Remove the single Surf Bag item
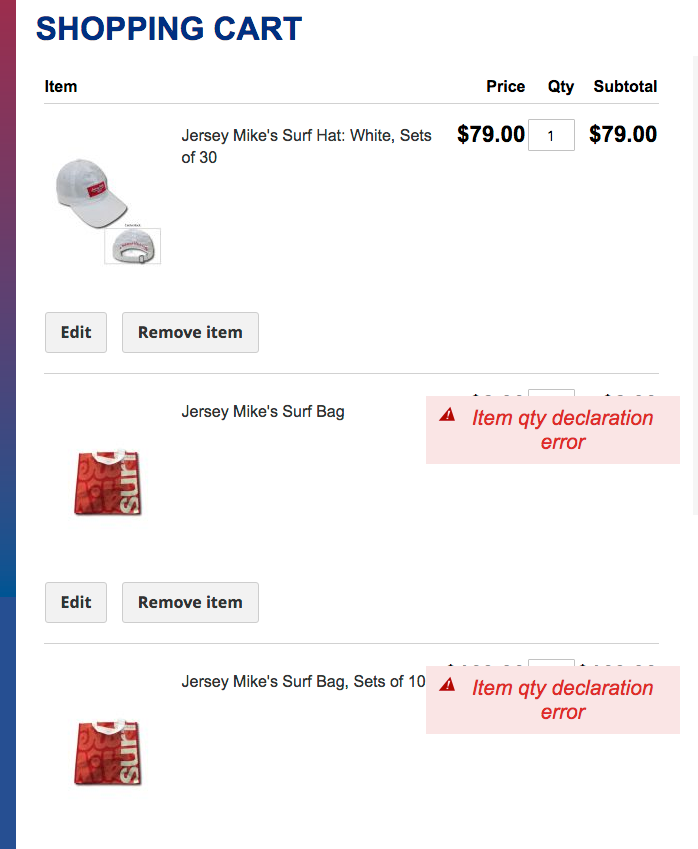The width and height of the screenshot is (698, 849). point(190,603)
